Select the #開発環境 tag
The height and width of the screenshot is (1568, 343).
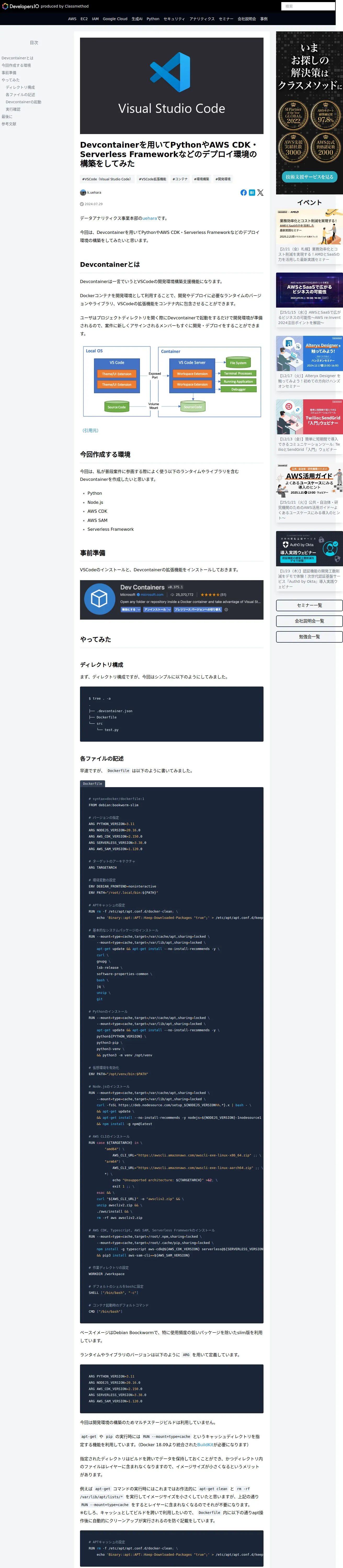(x=223, y=179)
